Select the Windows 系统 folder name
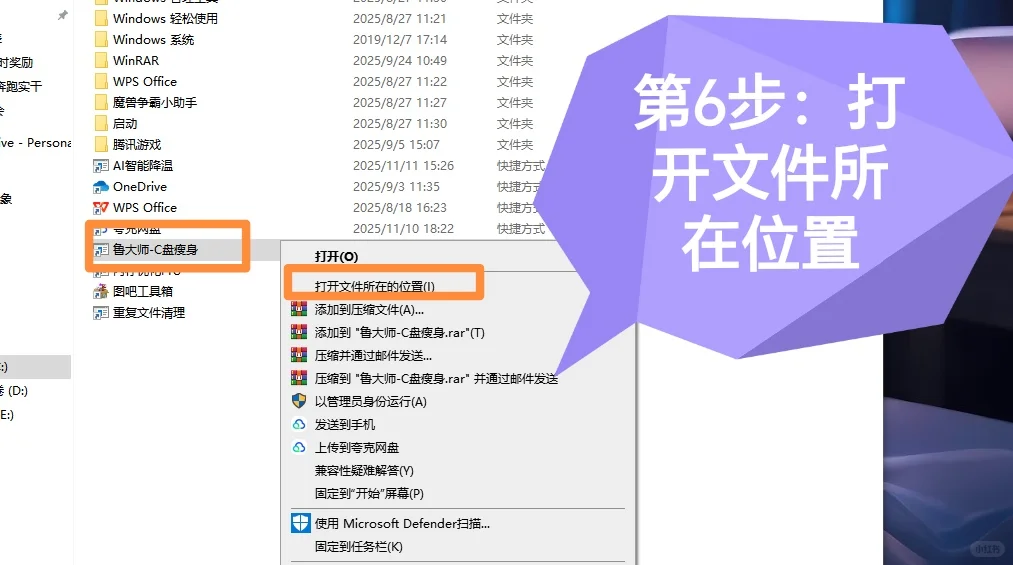Screen dimensions: 1013x565 (x=153, y=39)
